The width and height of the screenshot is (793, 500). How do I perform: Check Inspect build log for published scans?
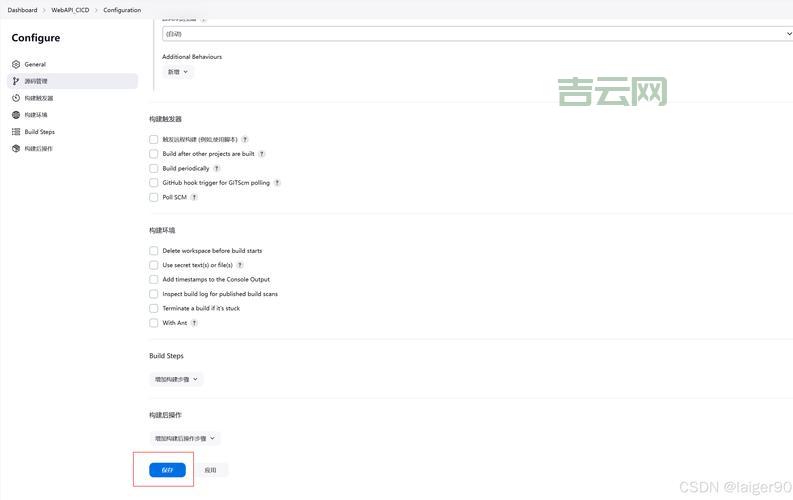154,294
